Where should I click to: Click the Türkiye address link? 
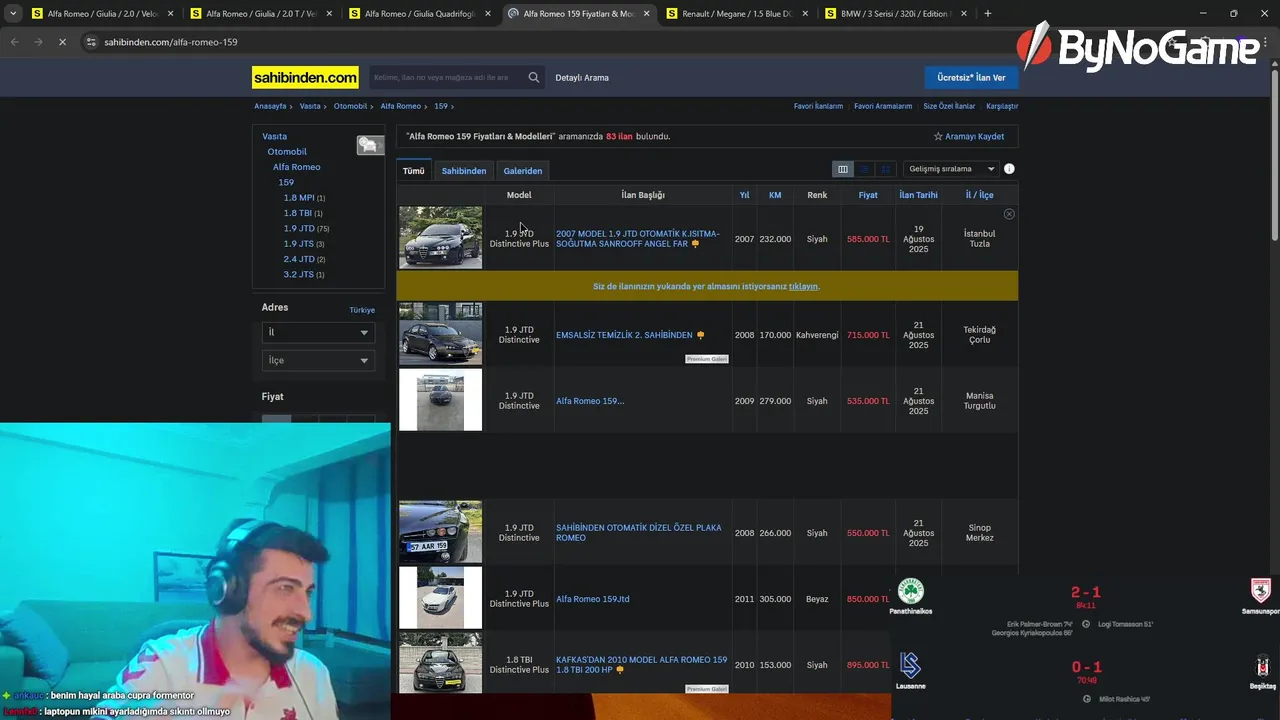[x=362, y=310]
